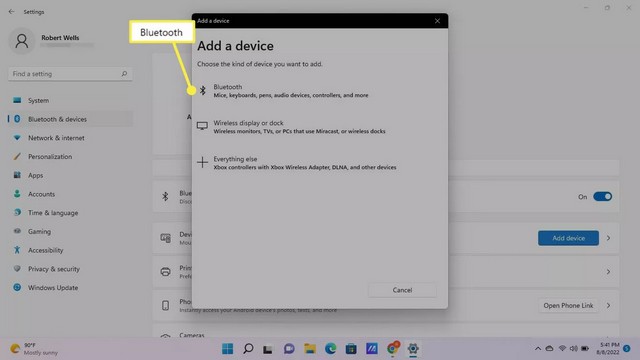Open Time & language settings
This screenshot has width=640, height=360.
(x=70, y=213)
